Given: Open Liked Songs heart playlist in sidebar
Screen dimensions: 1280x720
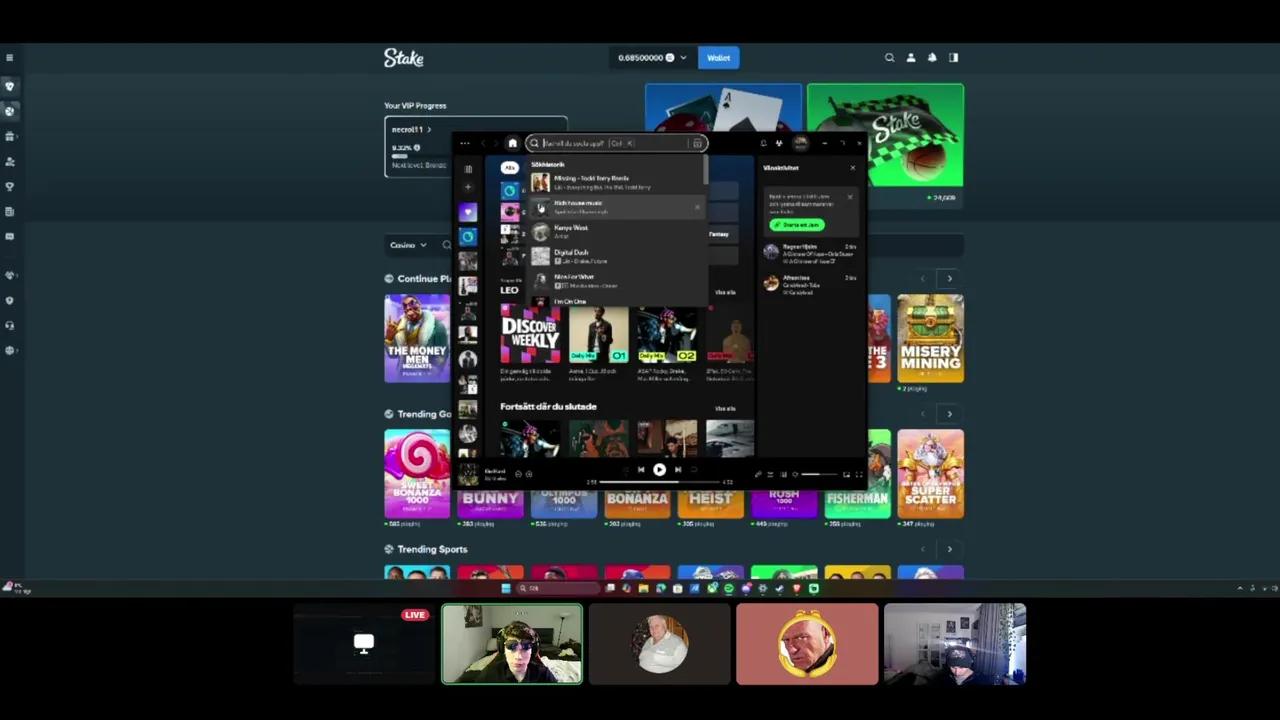Looking at the screenshot, I should pos(467,212).
